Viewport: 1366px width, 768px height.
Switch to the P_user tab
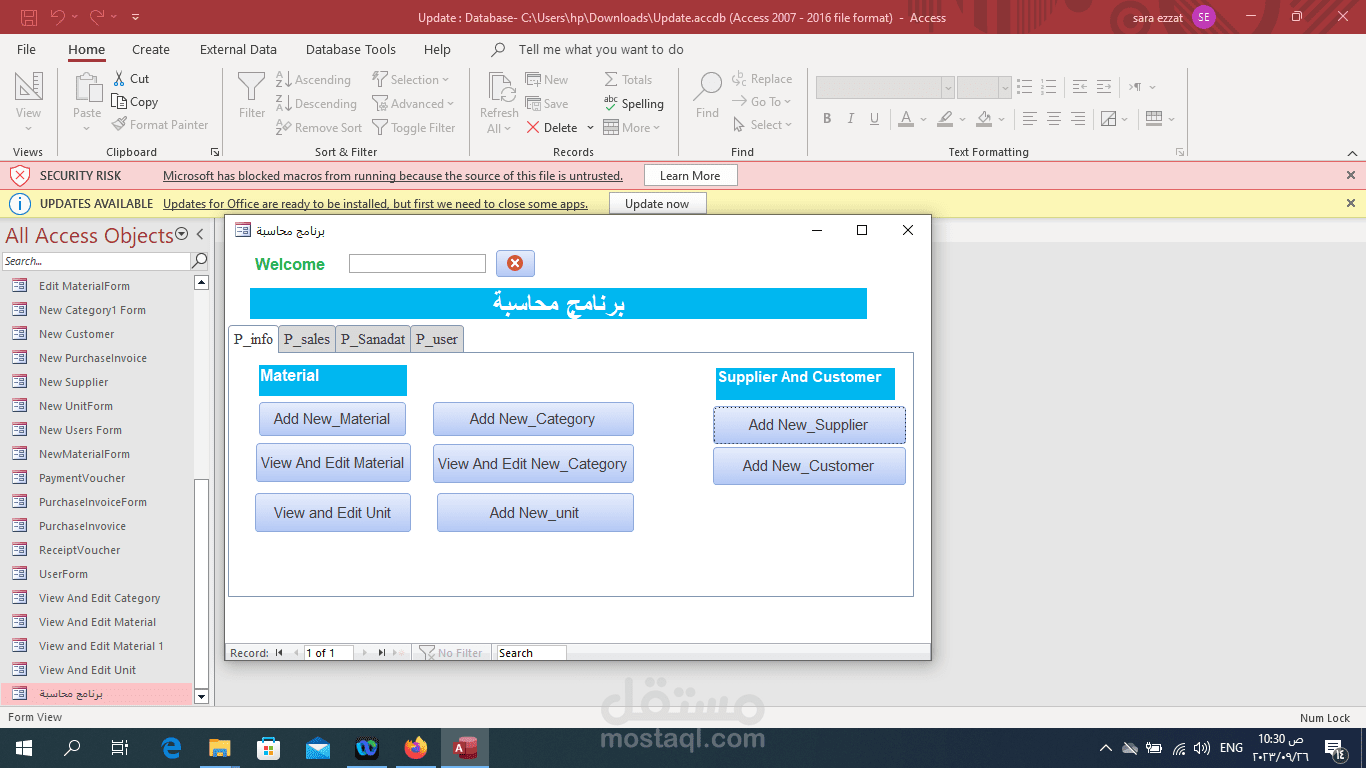tap(437, 339)
